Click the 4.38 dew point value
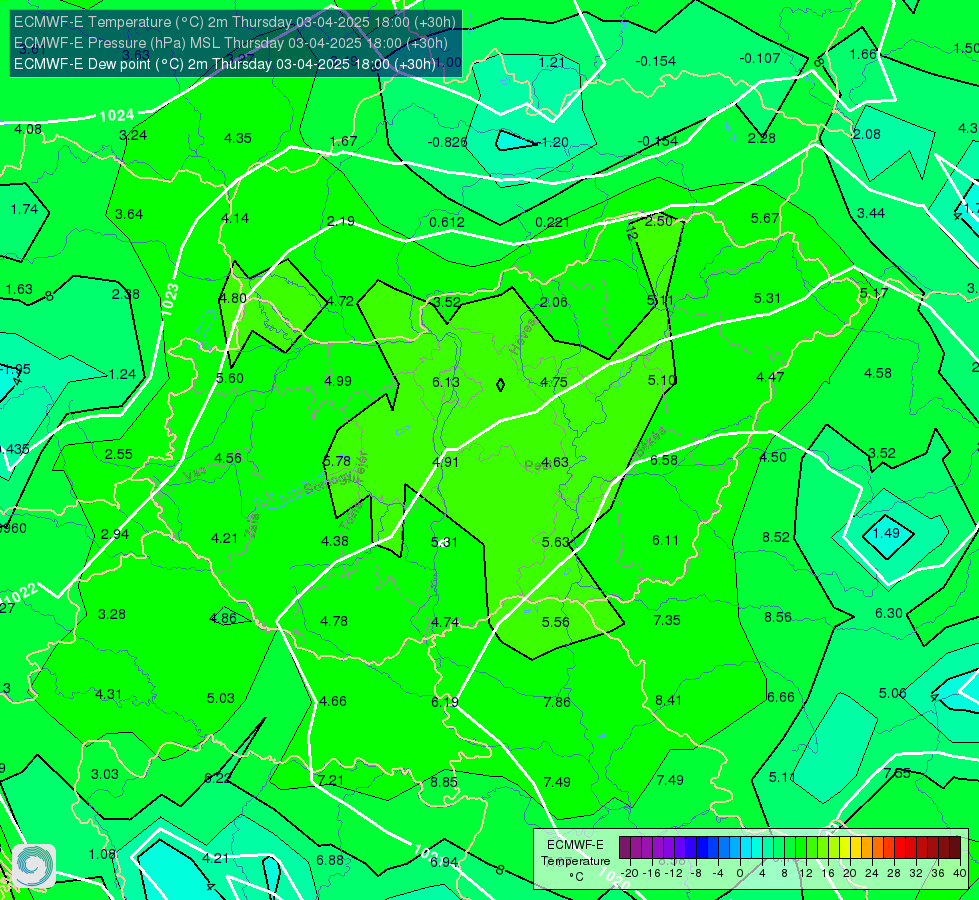Viewport: 979px width, 900px height. (335, 541)
